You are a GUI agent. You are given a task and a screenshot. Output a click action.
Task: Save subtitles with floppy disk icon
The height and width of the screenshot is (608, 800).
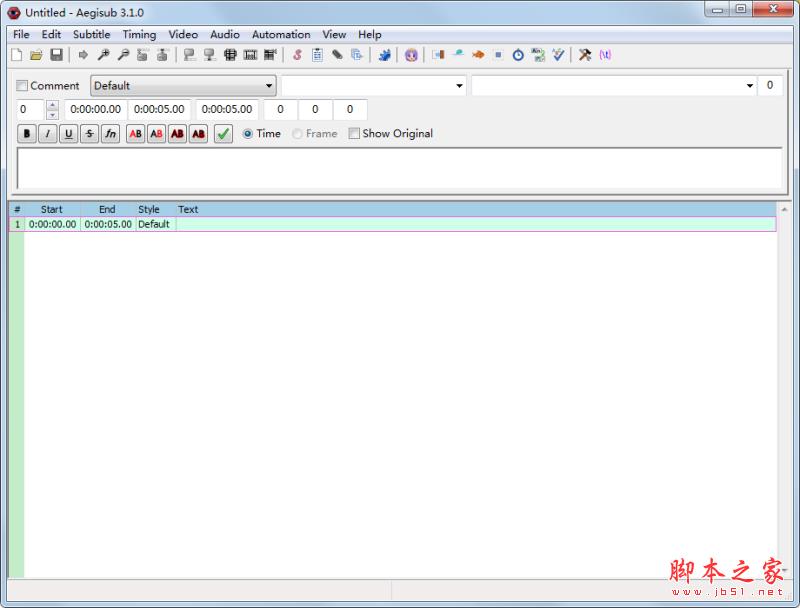56,55
